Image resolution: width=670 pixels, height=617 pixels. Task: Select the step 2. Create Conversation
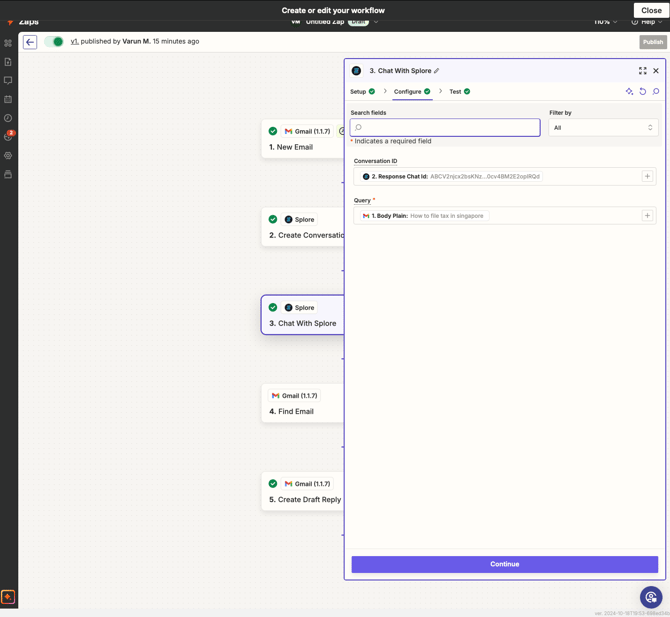coord(303,227)
